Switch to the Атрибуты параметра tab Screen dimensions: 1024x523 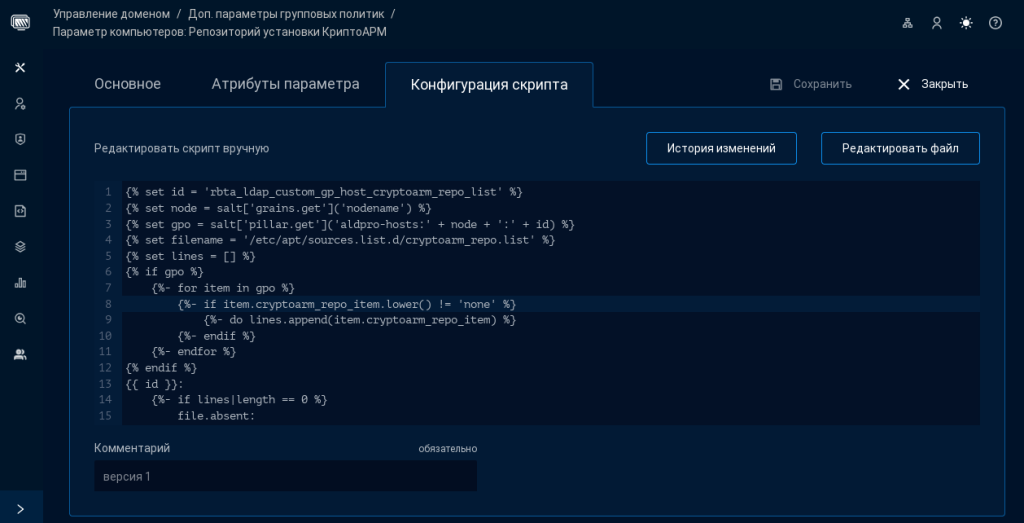pyautogui.click(x=285, y=84)
